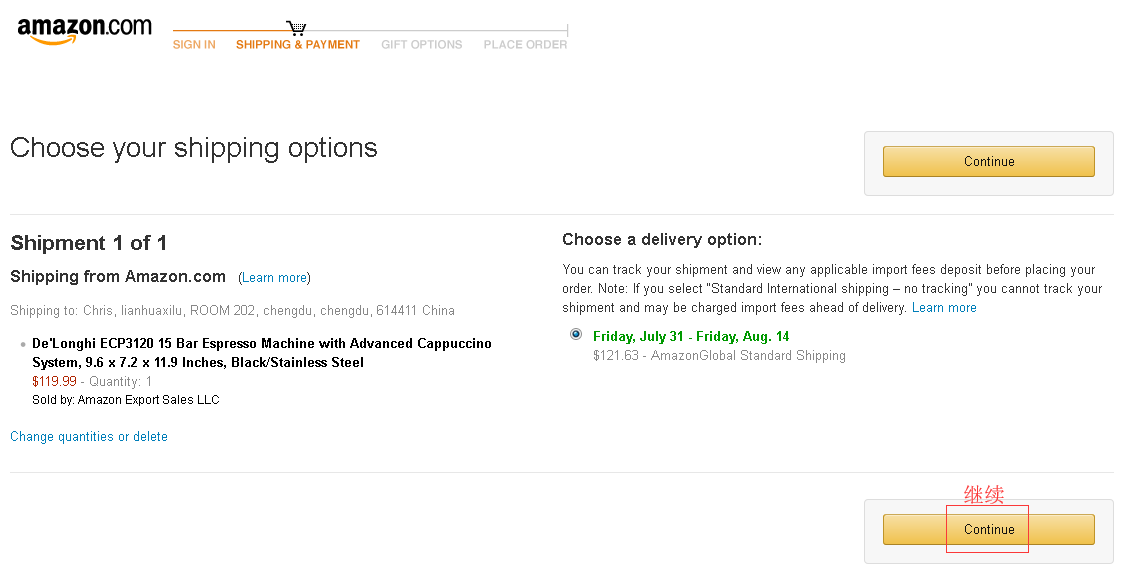Viewport: 1134px width, 567px height.
Task: Click the $121.63 AmazonGlobal Standard Shipping text
Action: (719, 356)
